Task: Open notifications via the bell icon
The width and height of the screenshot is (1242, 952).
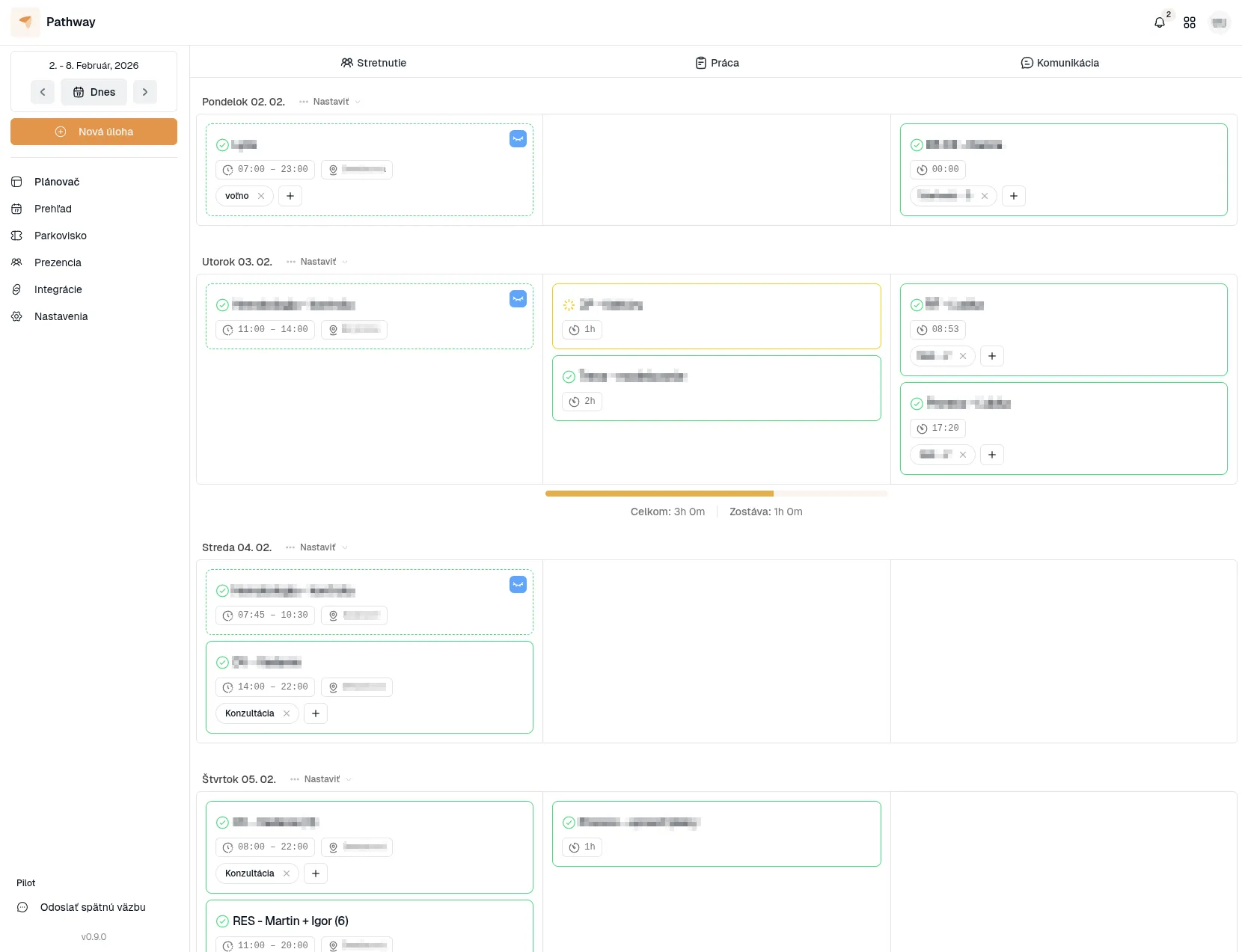Action: click(1159, 22)
